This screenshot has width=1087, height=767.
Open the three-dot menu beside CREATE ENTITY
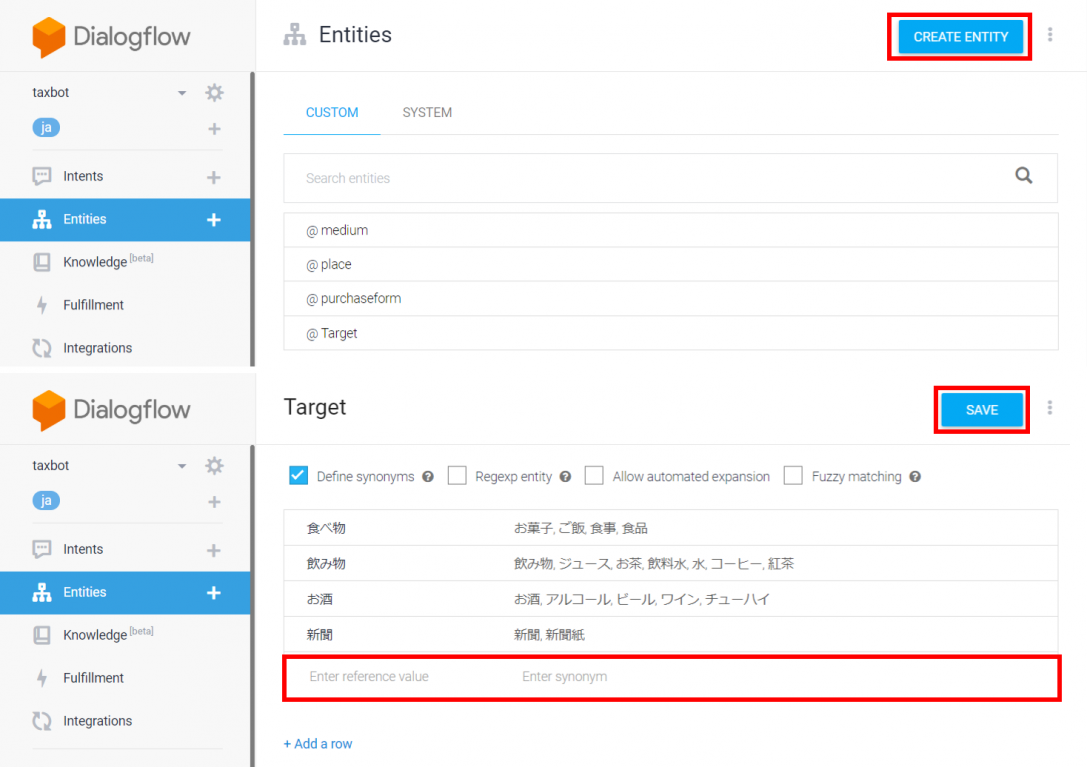coord(1049,35)
